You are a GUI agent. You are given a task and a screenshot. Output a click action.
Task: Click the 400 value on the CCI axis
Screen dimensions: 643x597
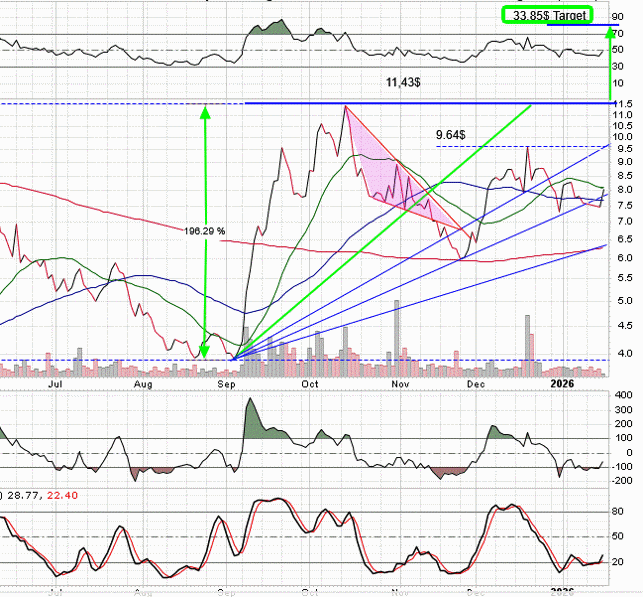625,395
